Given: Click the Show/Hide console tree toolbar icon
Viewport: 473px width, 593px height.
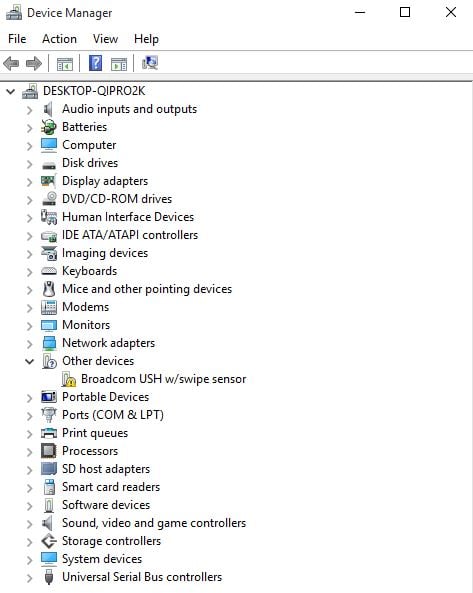Looking at the screenshot, I should 65,64.
